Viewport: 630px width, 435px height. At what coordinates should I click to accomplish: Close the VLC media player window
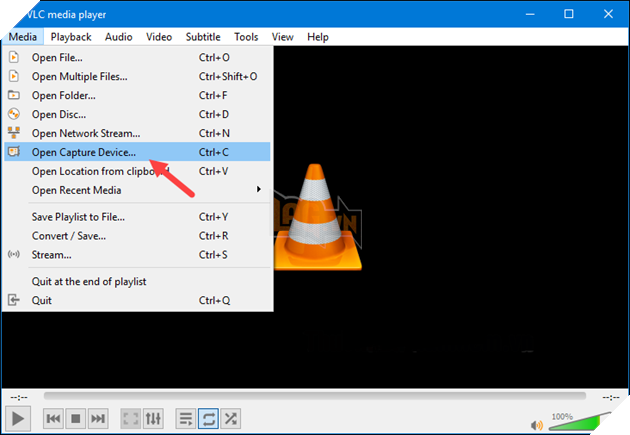click(x=608, y=14)
